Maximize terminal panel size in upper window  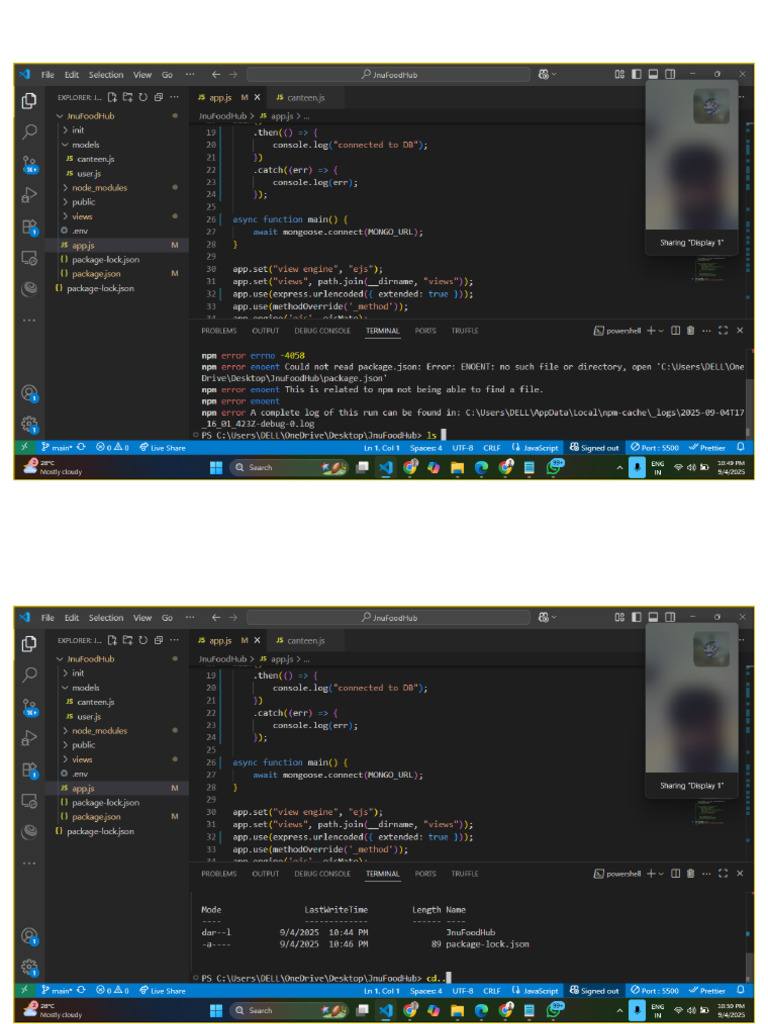(723, 330)
